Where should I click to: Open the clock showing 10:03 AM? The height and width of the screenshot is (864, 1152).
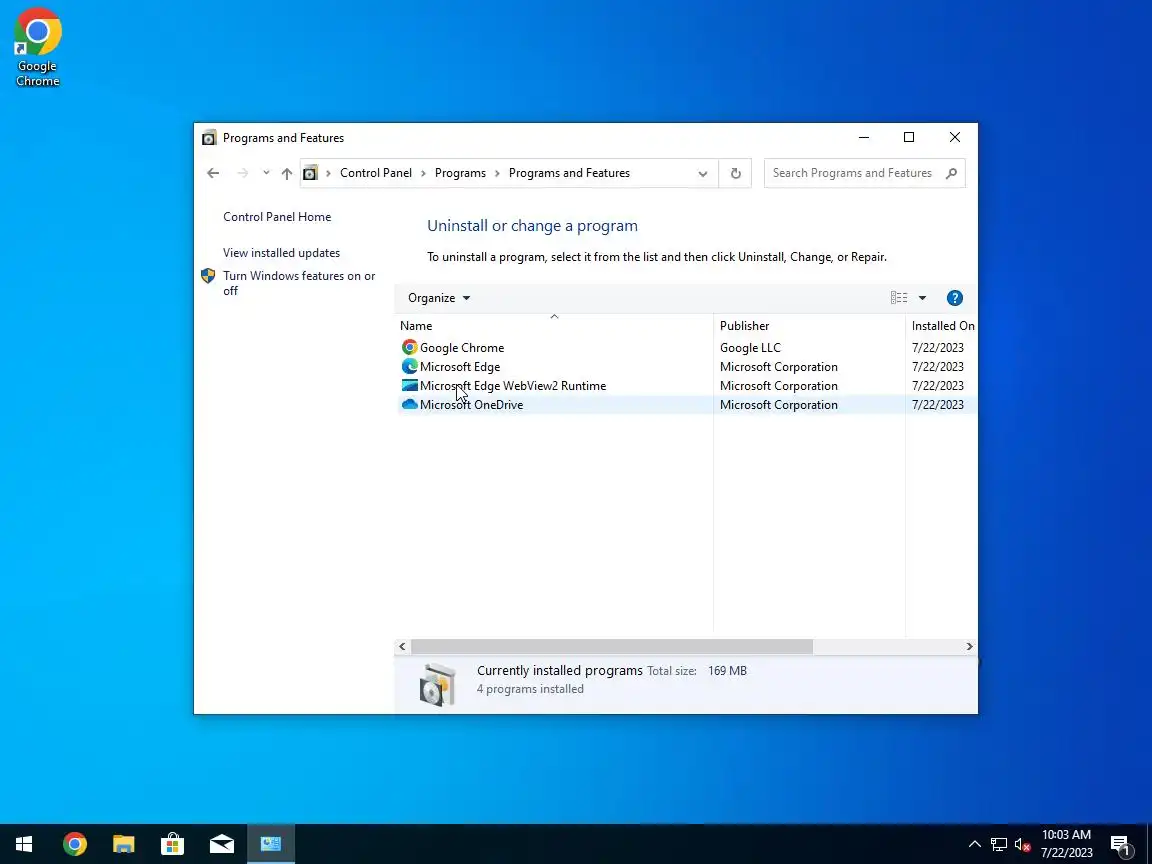point(1066,844)
